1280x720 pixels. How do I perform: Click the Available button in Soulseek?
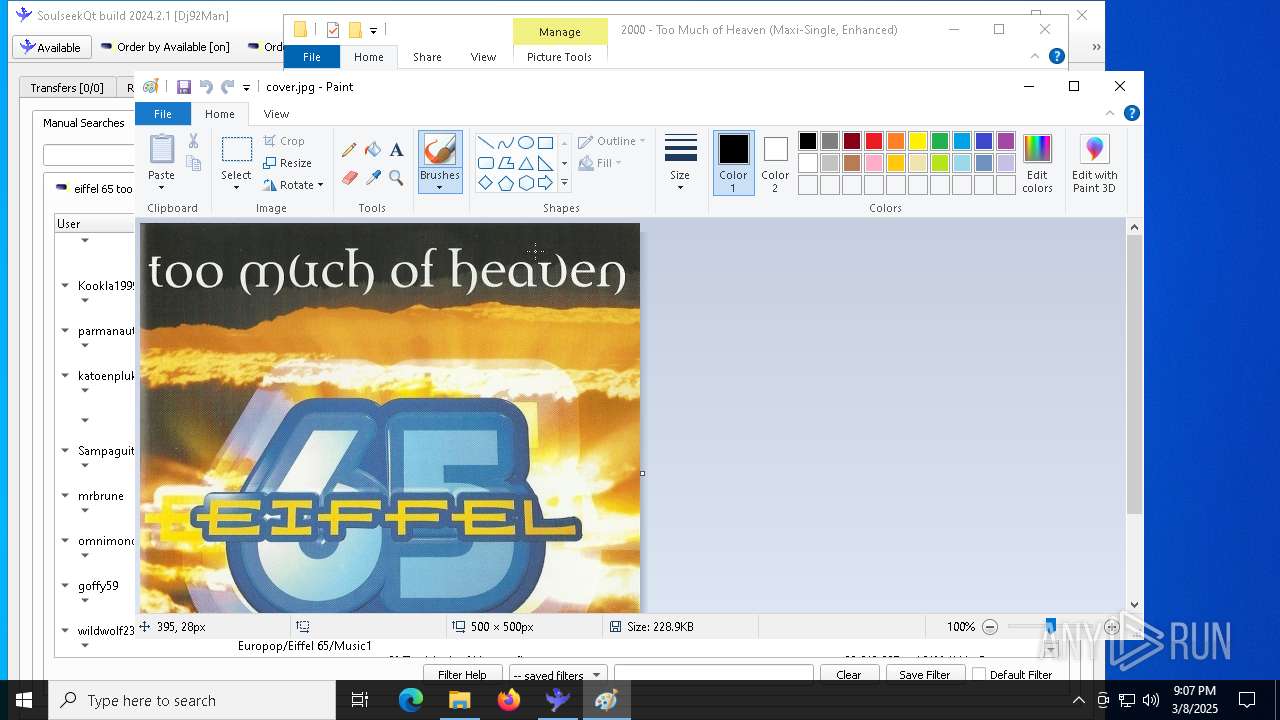coord(51,47)
